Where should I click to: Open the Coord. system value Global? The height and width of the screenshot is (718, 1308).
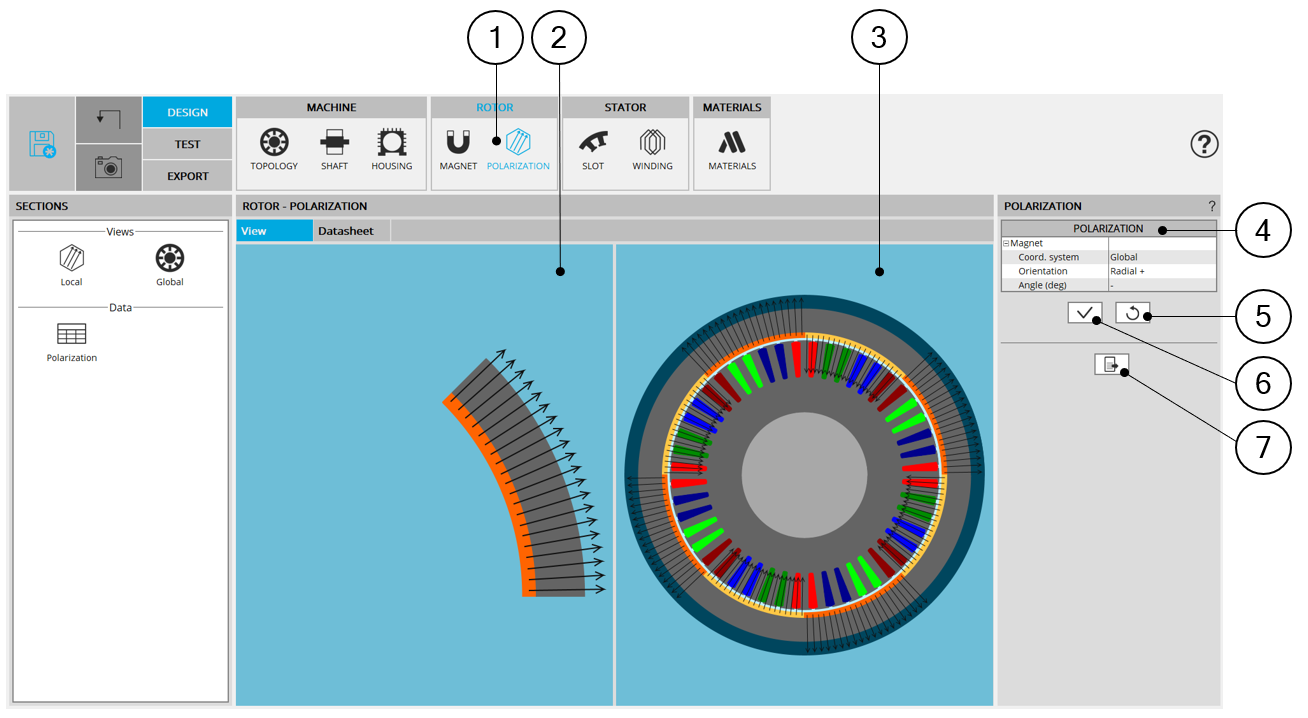[1161, 257]
